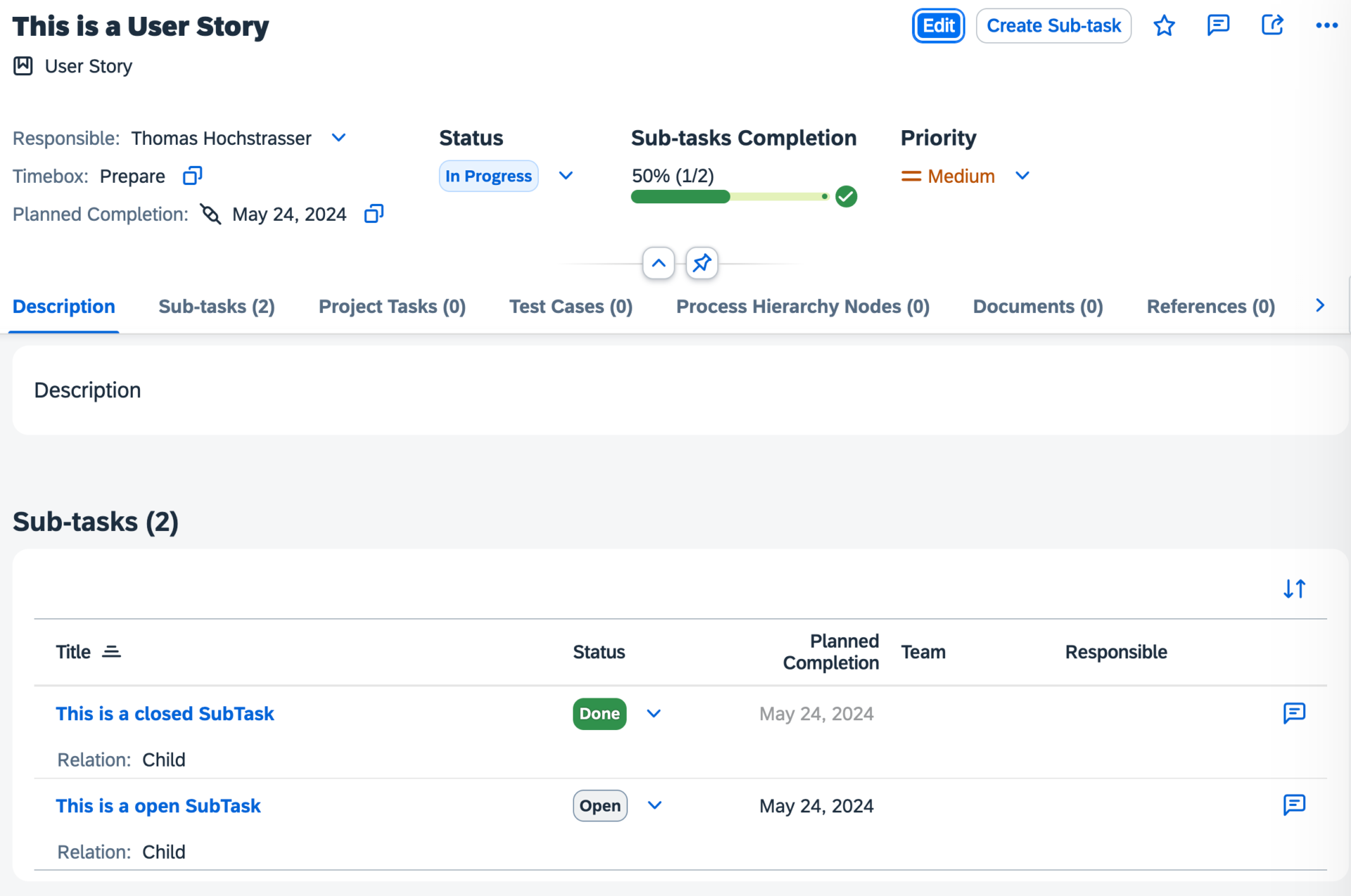Open sort settings for sub-tasks table
The image size is (1351, 896).
1294,589
